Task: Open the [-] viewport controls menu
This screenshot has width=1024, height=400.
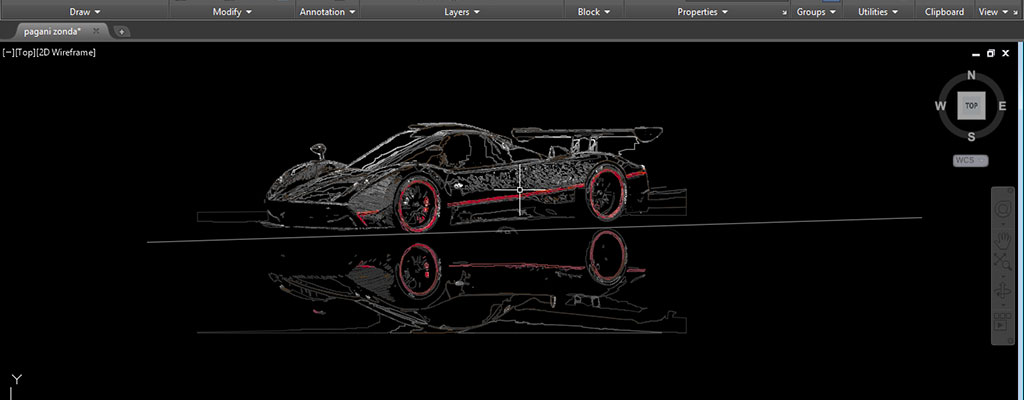Action: 8,52
